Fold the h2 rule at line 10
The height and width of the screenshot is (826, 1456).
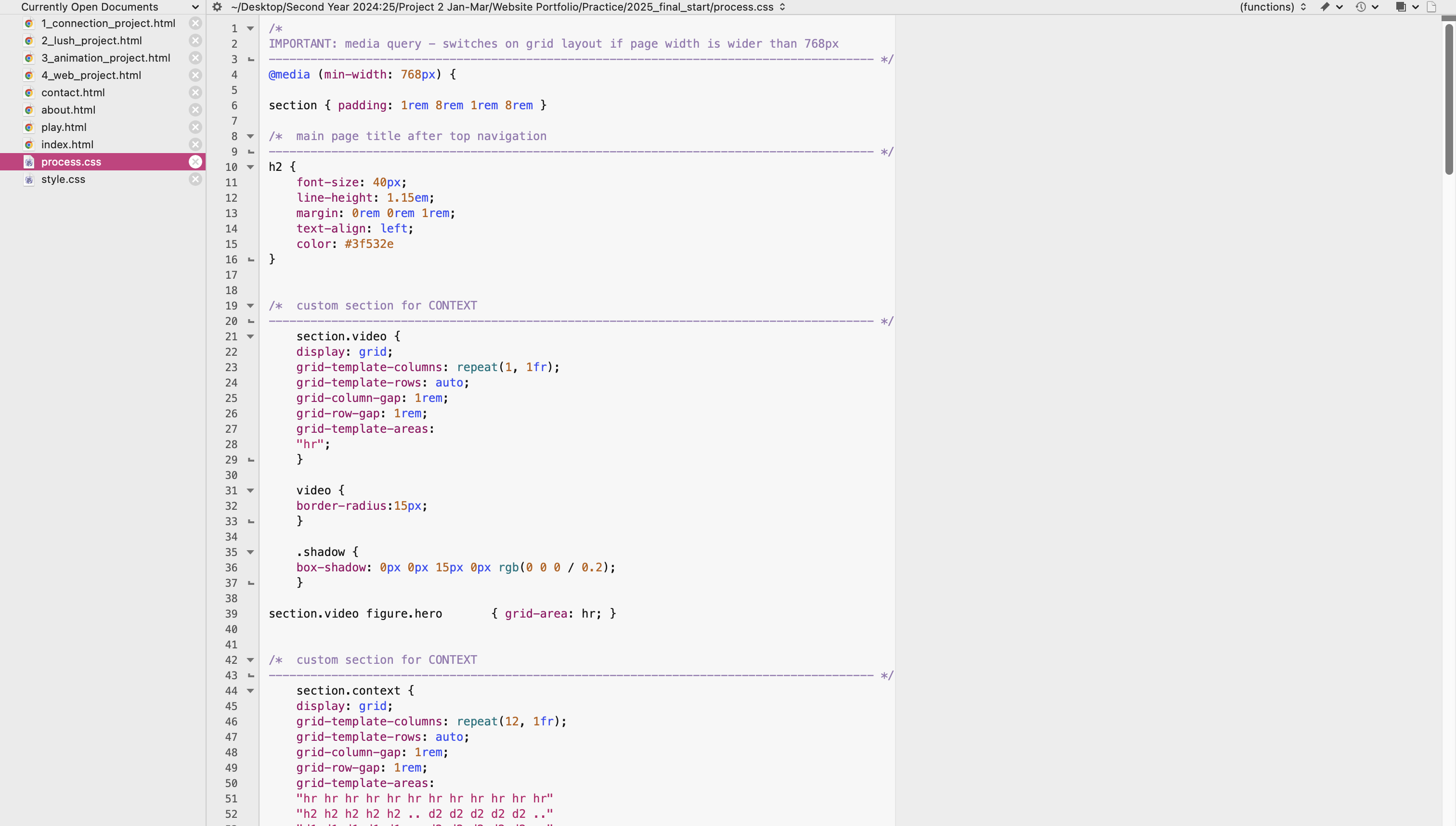click(250, 167)
